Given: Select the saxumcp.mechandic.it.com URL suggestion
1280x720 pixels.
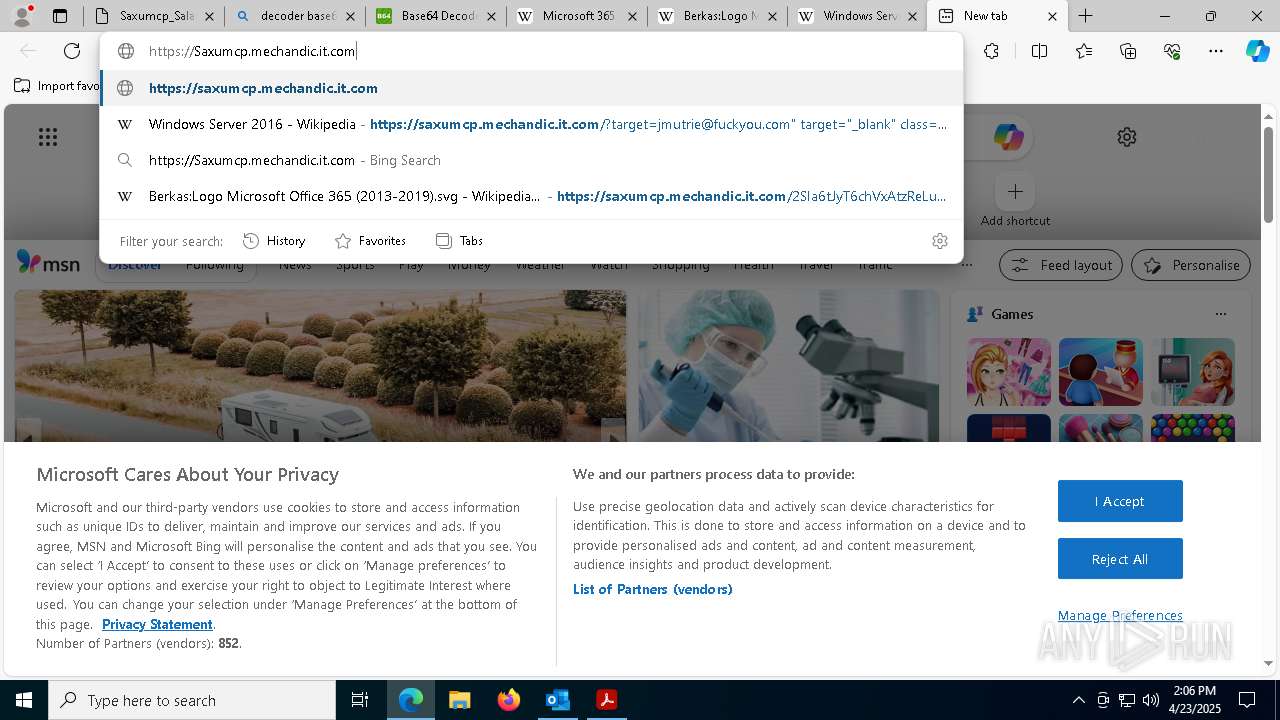Looking at the screenshot, I should point(531,88).
